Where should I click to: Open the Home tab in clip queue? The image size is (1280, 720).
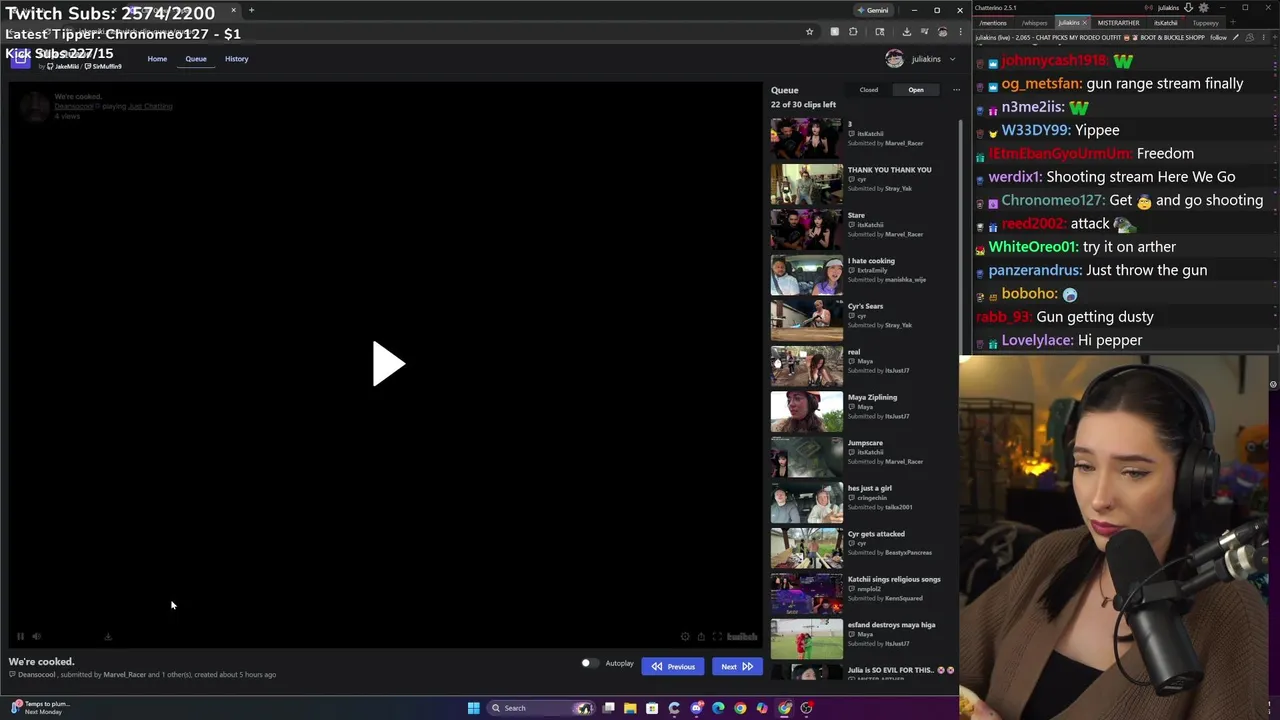pyautogui.click(x=157, y=59)
